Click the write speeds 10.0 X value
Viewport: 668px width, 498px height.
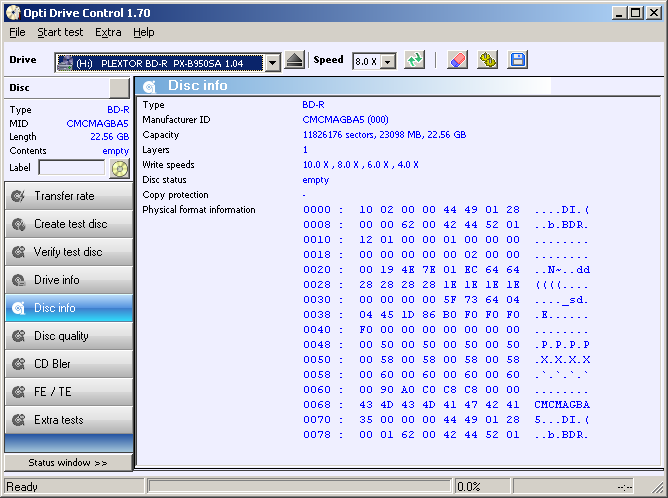click(360, 164)
